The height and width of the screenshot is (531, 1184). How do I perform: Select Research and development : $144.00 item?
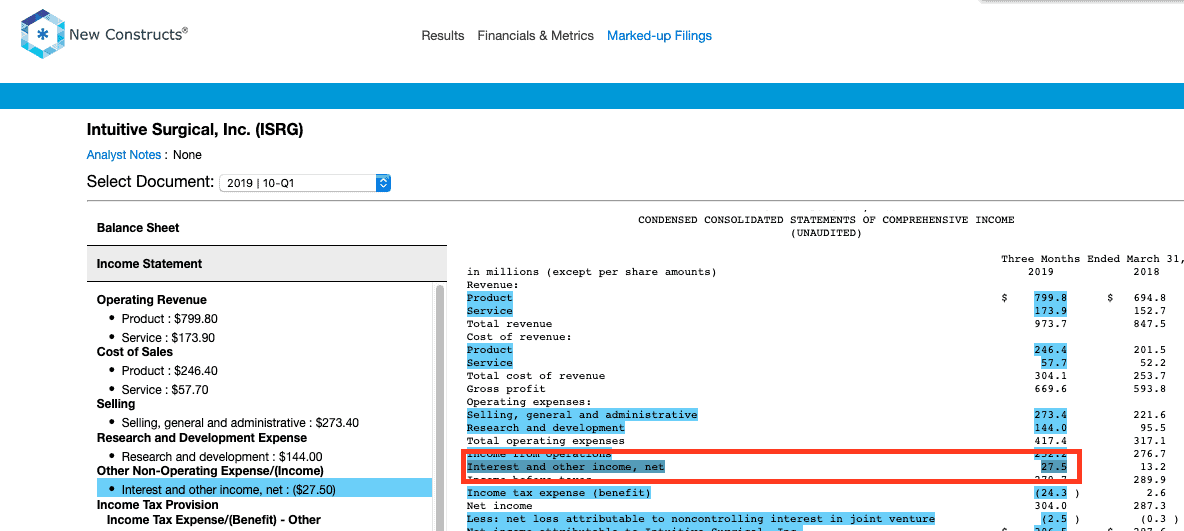point(222,456)
